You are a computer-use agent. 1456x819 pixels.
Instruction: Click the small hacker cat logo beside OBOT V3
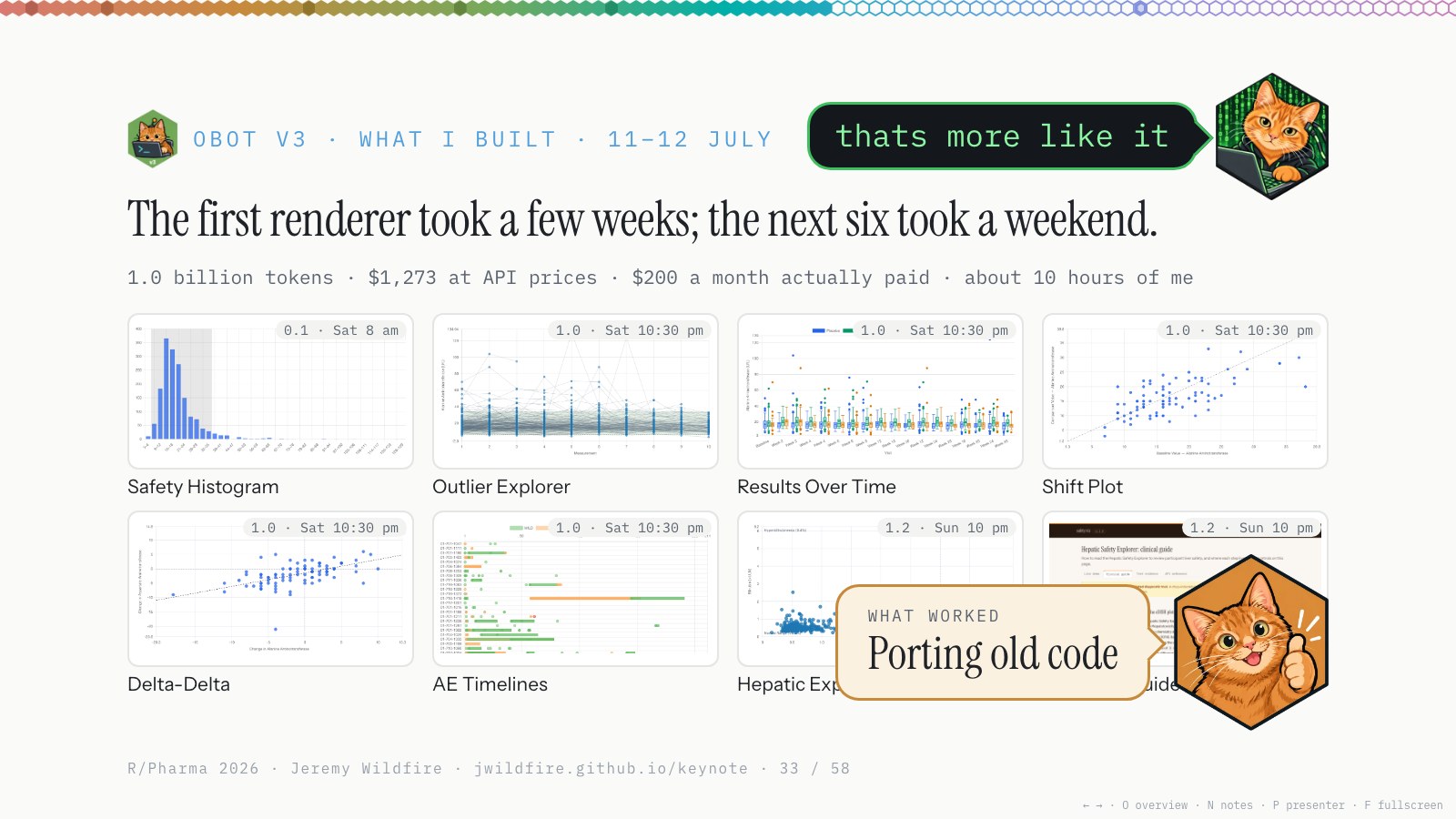(x=153, y=139)
